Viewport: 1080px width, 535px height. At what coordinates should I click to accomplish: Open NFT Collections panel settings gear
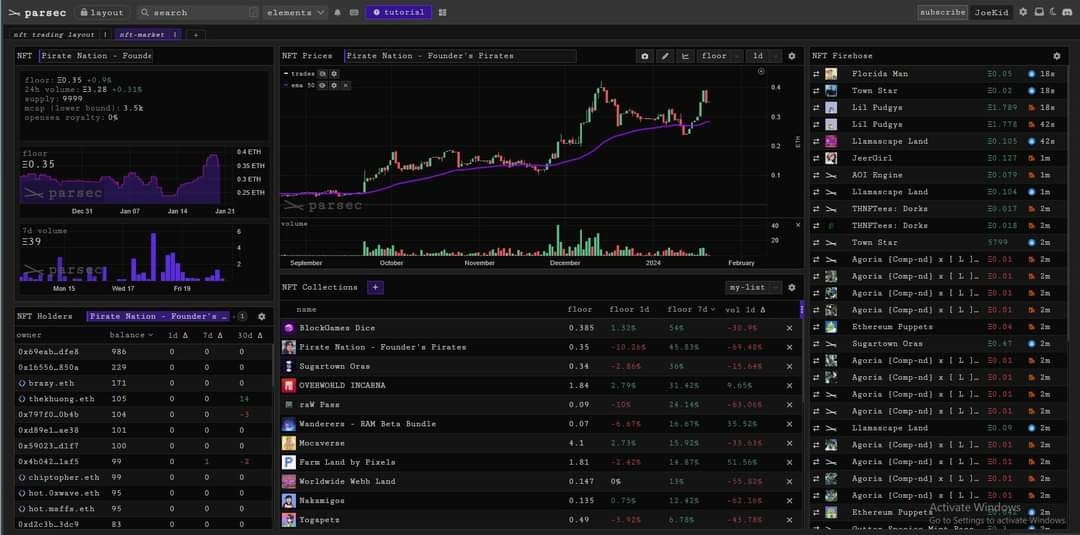click(x=791, y=287)
